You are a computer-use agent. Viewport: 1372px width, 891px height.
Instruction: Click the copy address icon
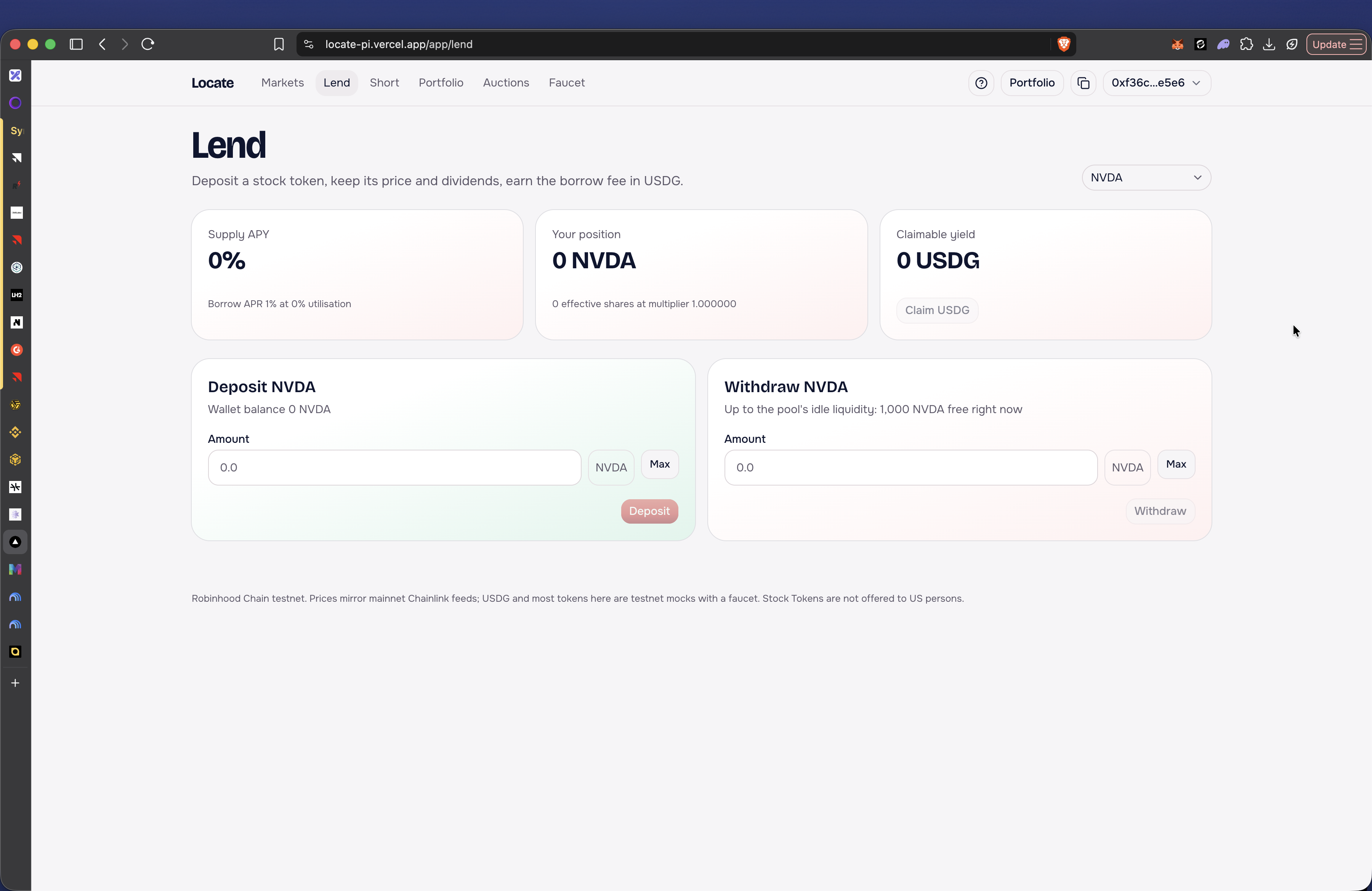(1083, 83)
